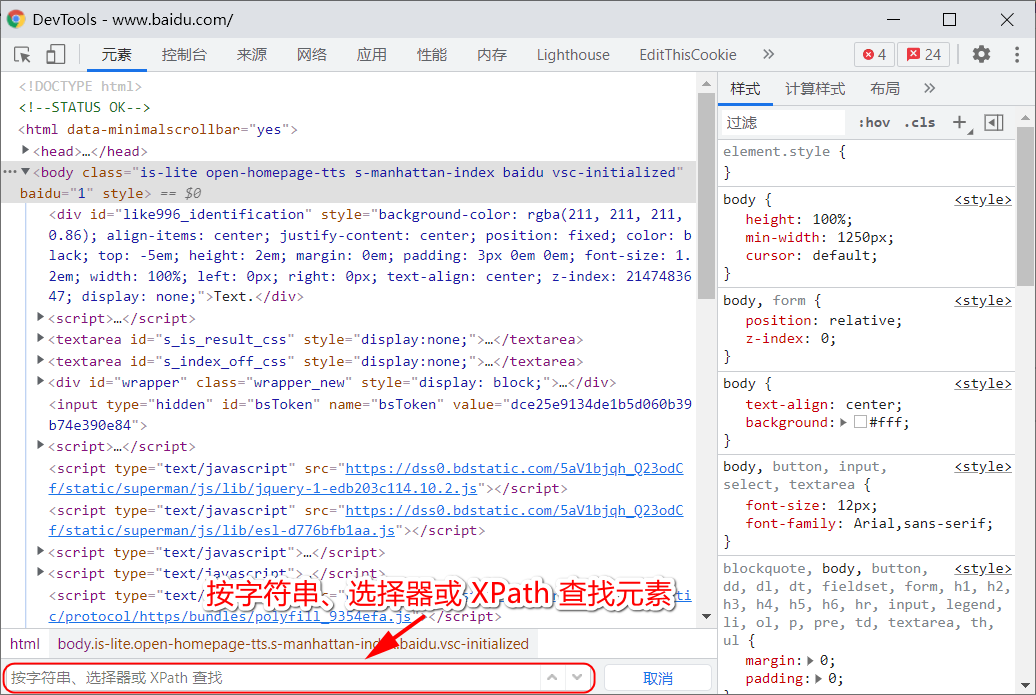This screenshot has height=695, width=1036.
Task: Click the issues count badge 24
Action: pos(924,54)
